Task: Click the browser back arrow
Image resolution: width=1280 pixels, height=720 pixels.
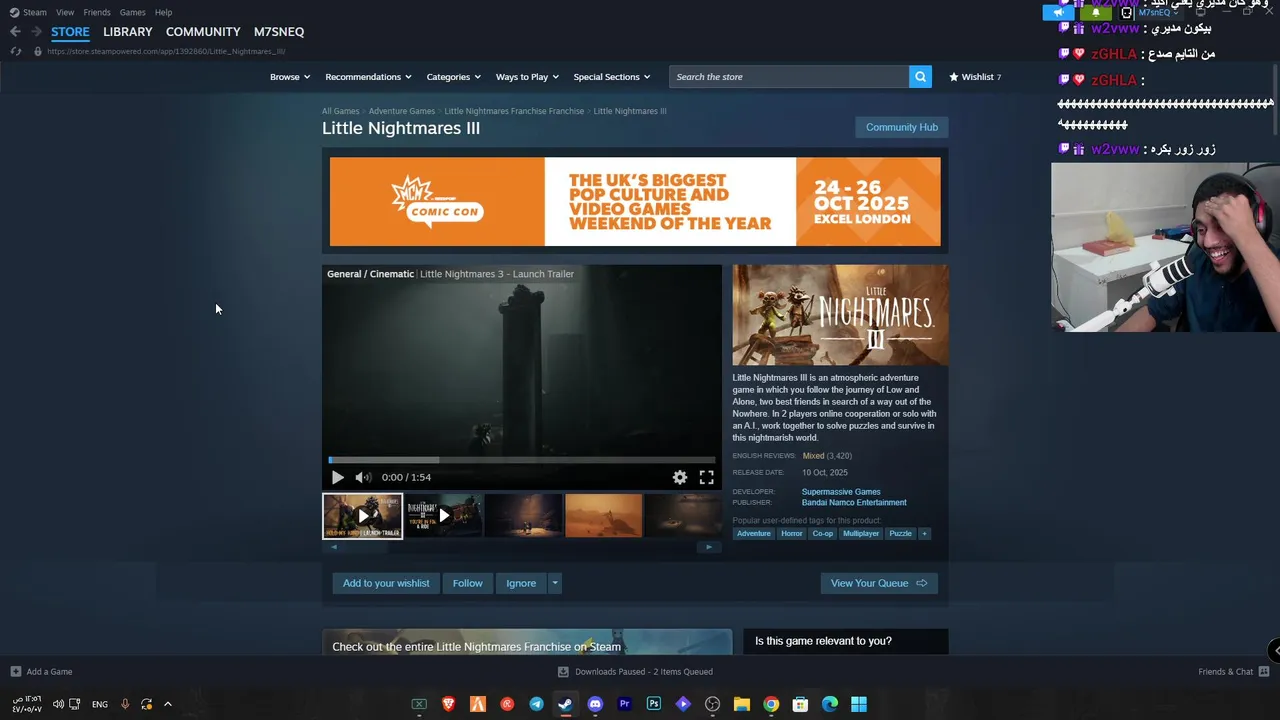Action: [x=15, y=32]
